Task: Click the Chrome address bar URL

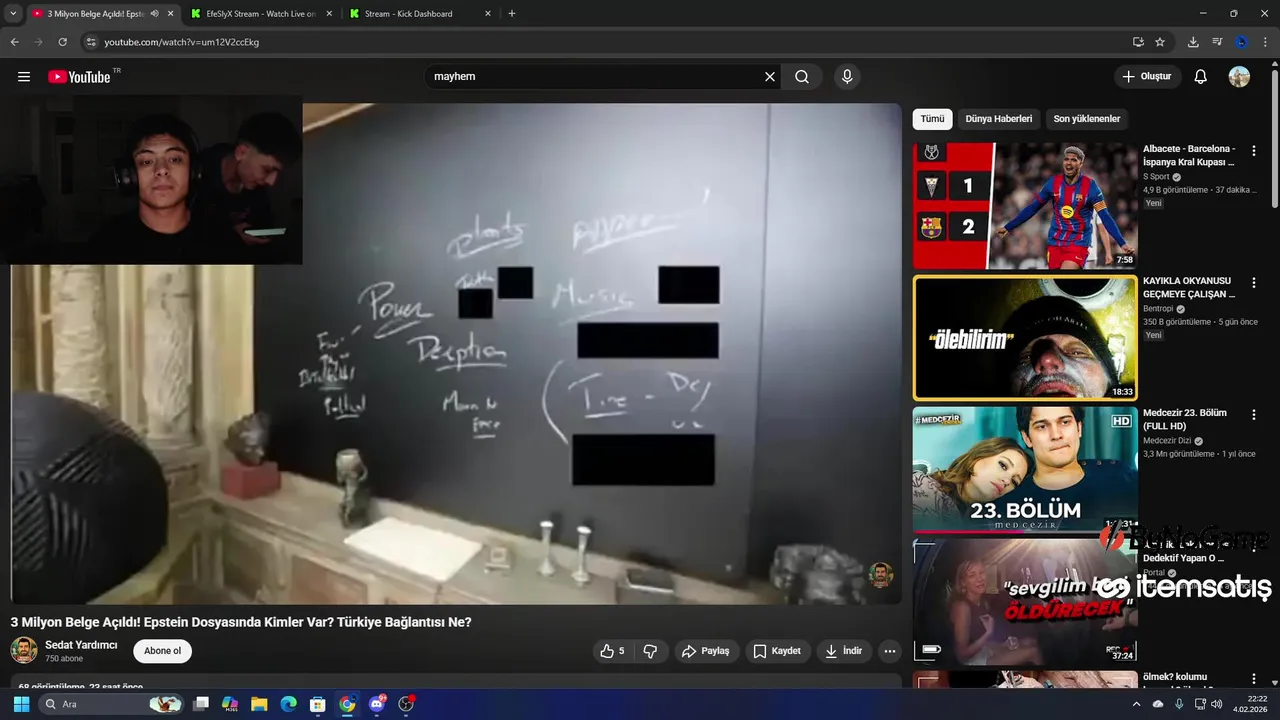Action: click(182, 42)
